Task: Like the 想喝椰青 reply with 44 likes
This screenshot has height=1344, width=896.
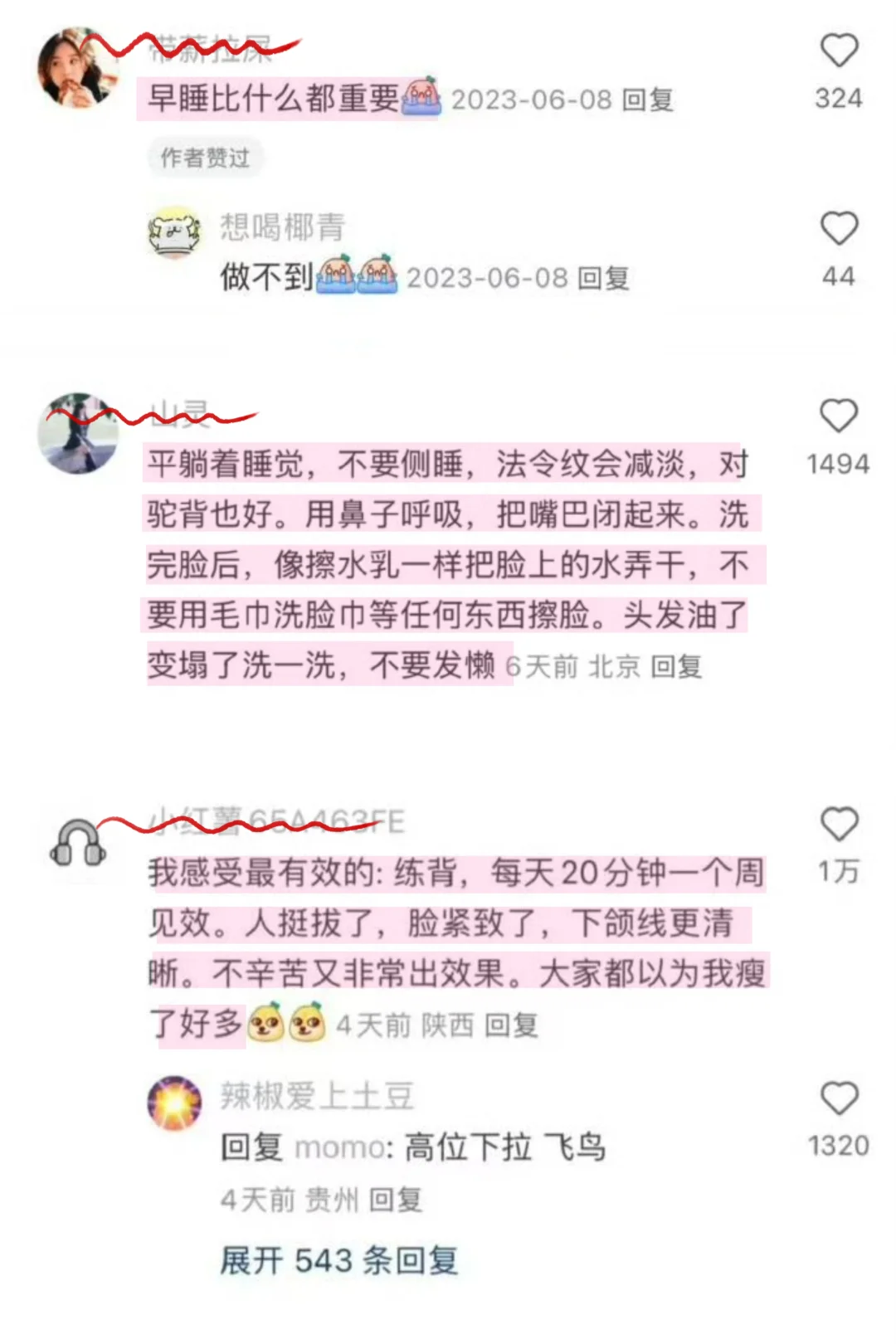Action: [x=839, y=229]
